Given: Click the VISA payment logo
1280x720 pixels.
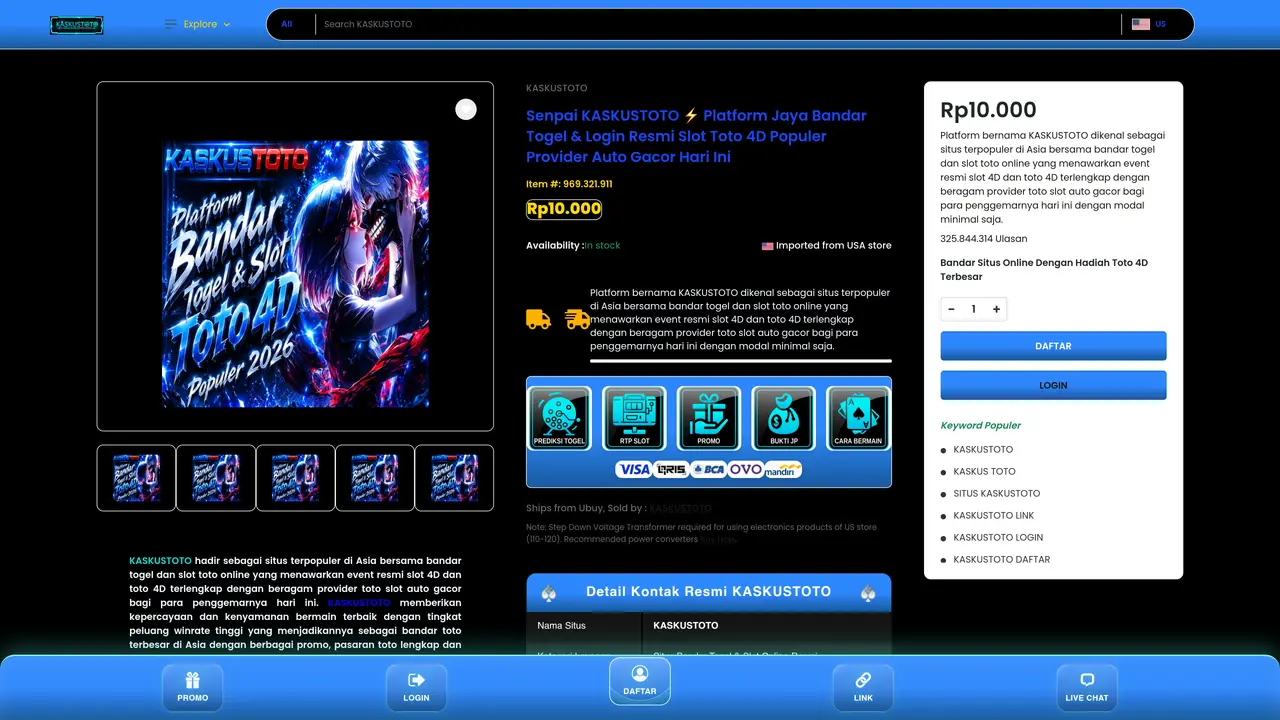Looking at the screenshot, I should (x=634, y=469).
